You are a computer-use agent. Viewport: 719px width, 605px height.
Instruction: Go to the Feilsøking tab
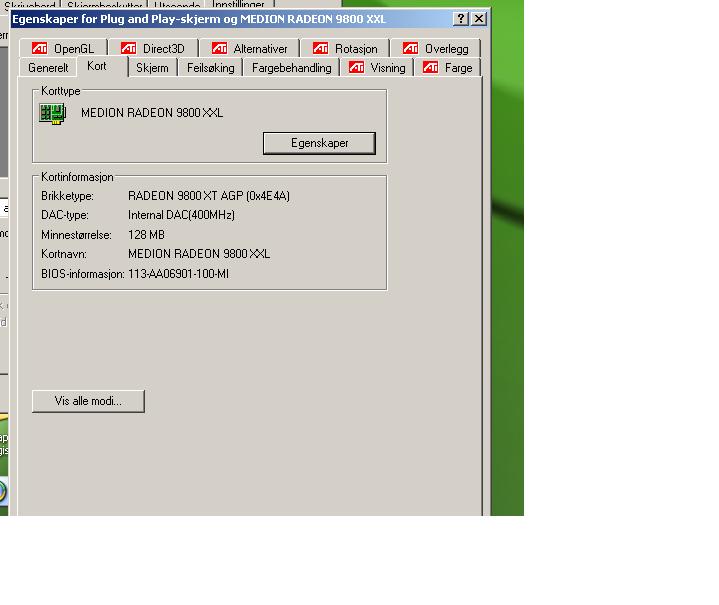210,68
